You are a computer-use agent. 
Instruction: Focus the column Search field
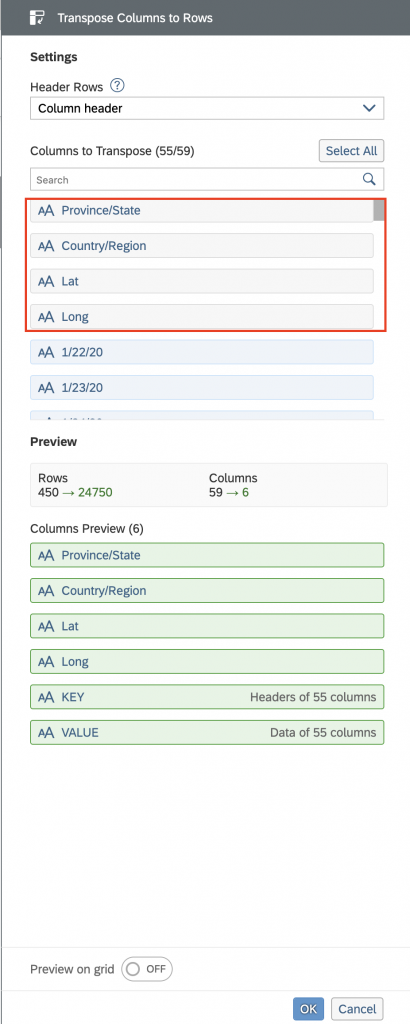click(196, 179)
